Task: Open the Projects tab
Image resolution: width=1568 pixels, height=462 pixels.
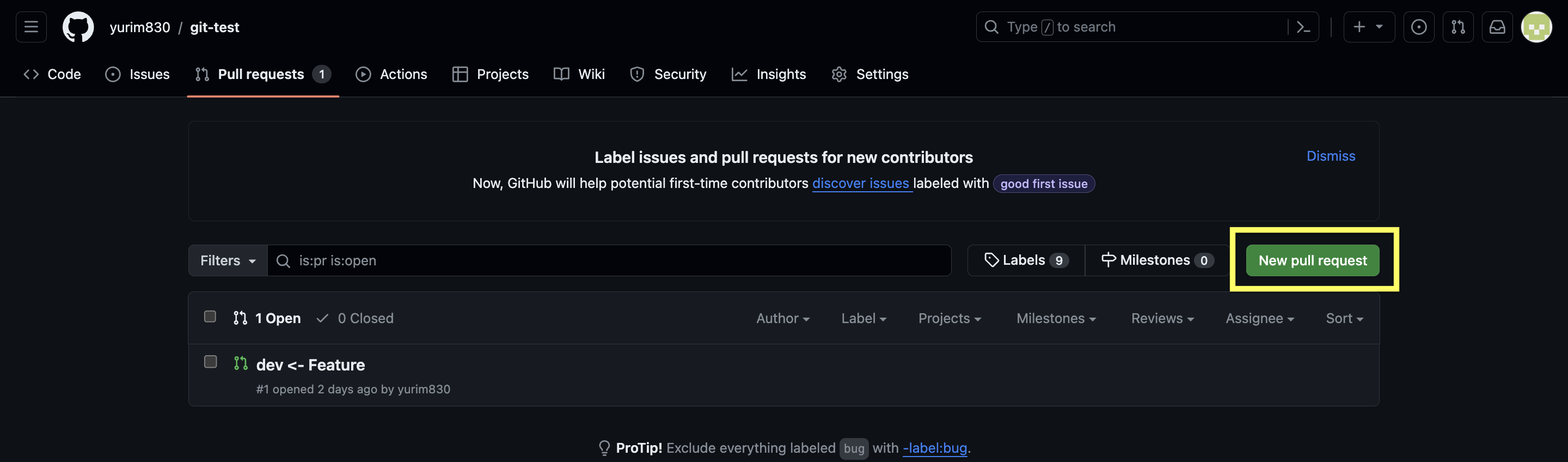Action: pyautogui.click(x=491, y=74)
